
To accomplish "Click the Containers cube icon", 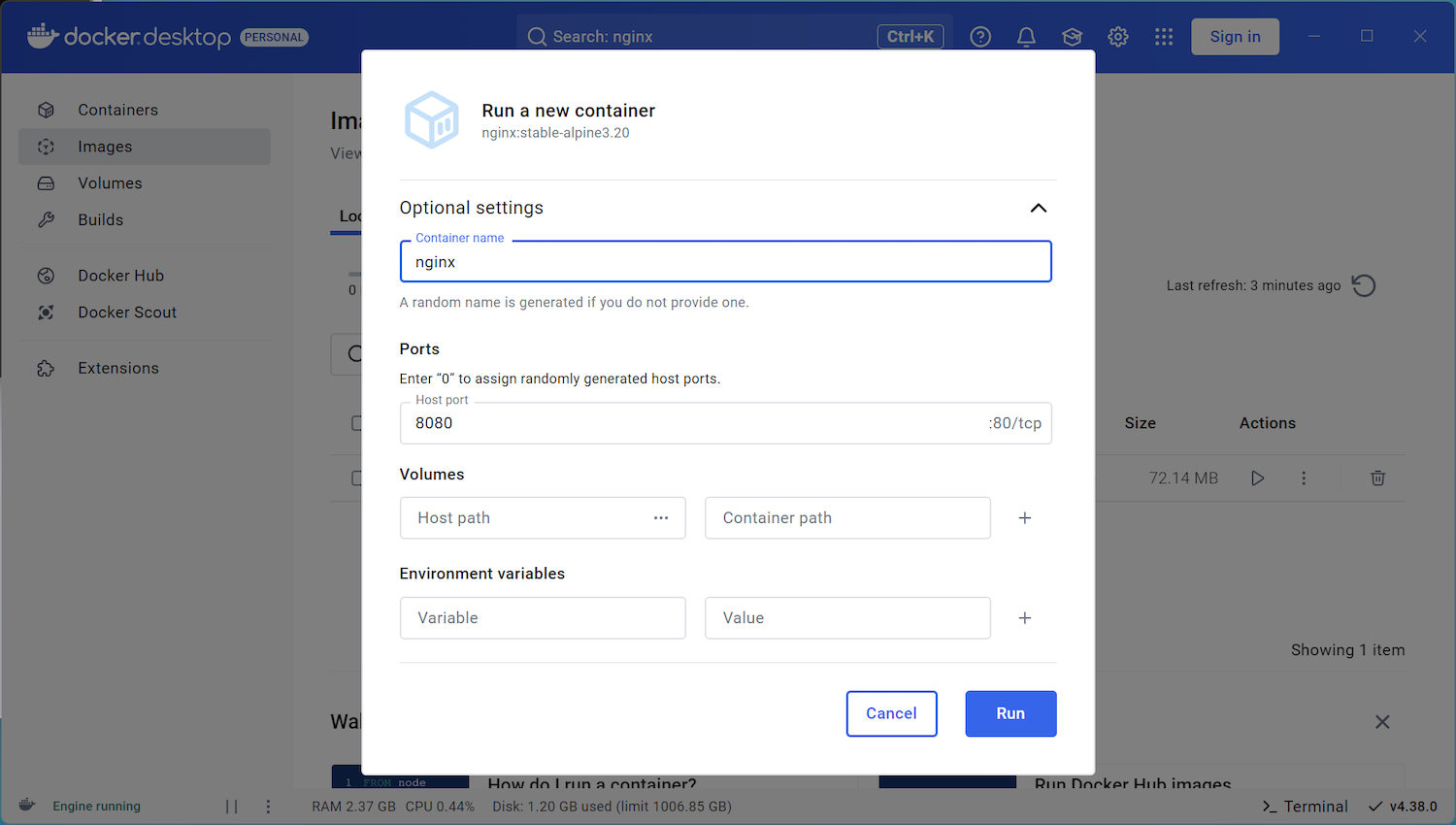I will coord(46,110).
